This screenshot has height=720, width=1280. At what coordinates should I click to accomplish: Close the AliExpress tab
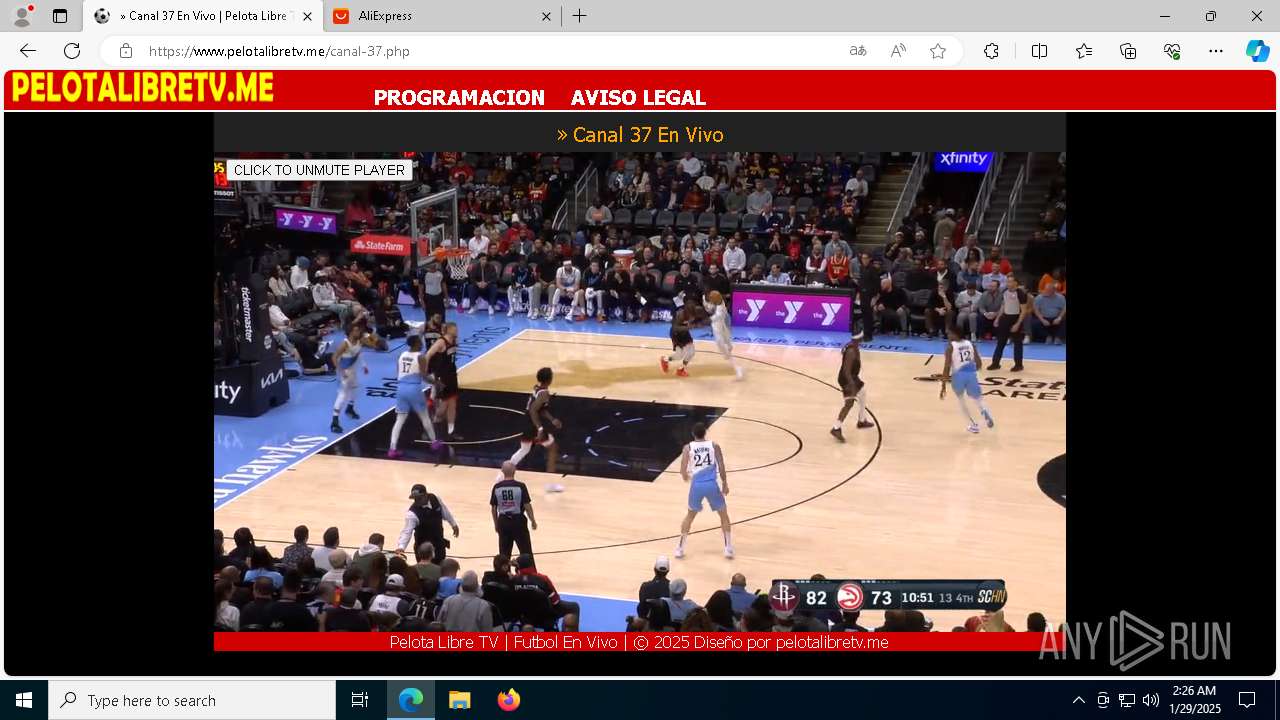coord(546,16)
